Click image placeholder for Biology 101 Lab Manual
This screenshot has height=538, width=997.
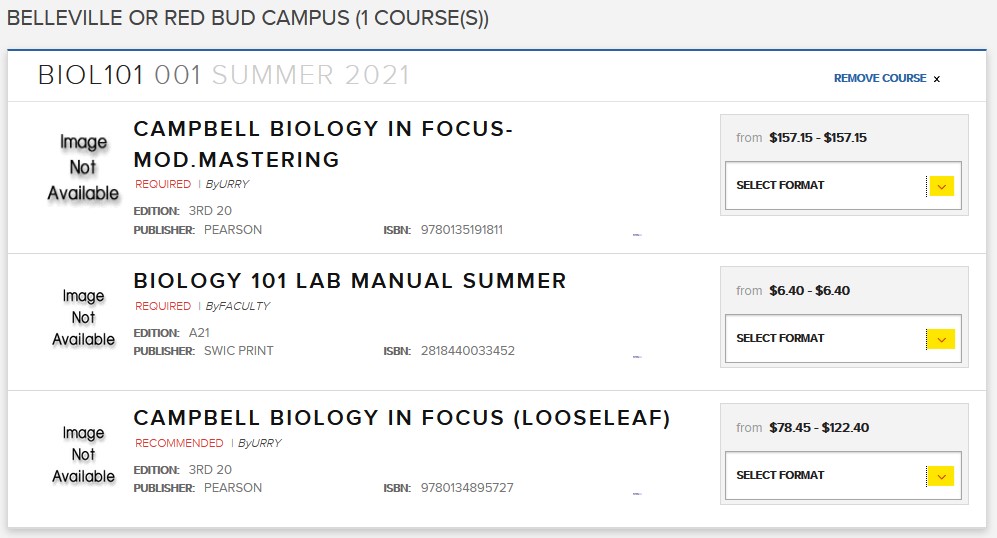coord(83,318)
